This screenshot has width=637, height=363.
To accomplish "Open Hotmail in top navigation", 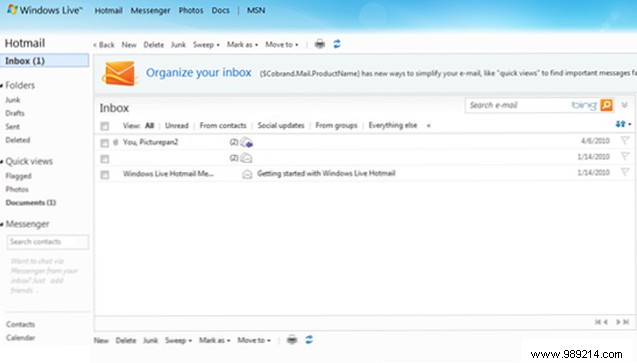I will tap(108, 11).
